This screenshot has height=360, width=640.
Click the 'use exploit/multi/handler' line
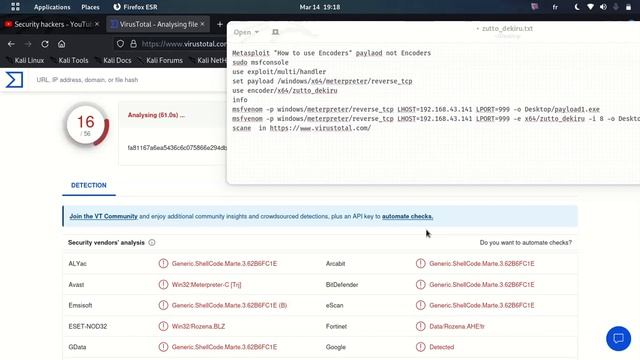click(279, 72)
